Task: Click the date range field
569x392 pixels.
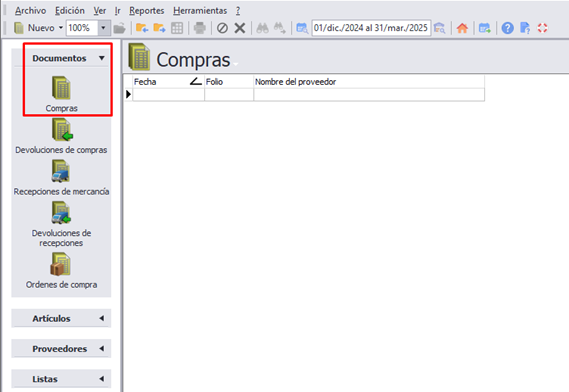Action: pos(371,28)
